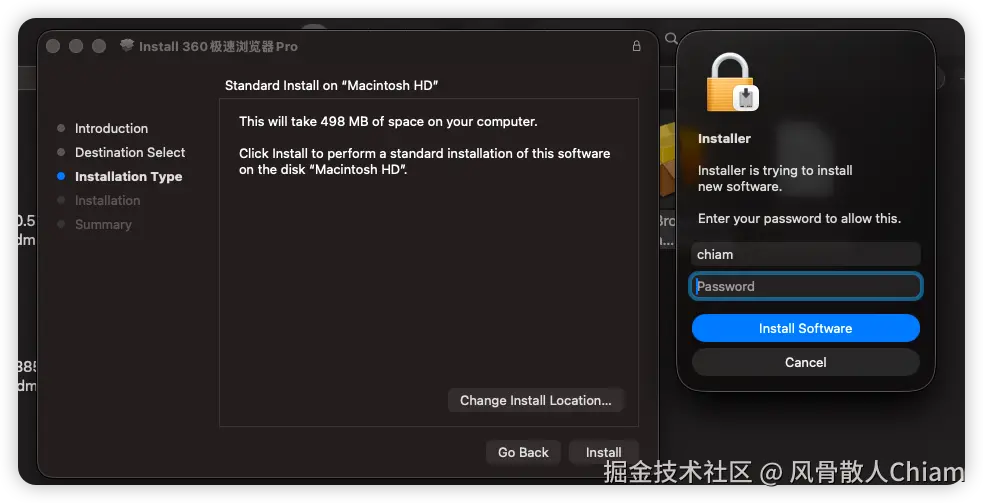Select the Destination Select step
The image size is (983, 503).
coord(130,152)
